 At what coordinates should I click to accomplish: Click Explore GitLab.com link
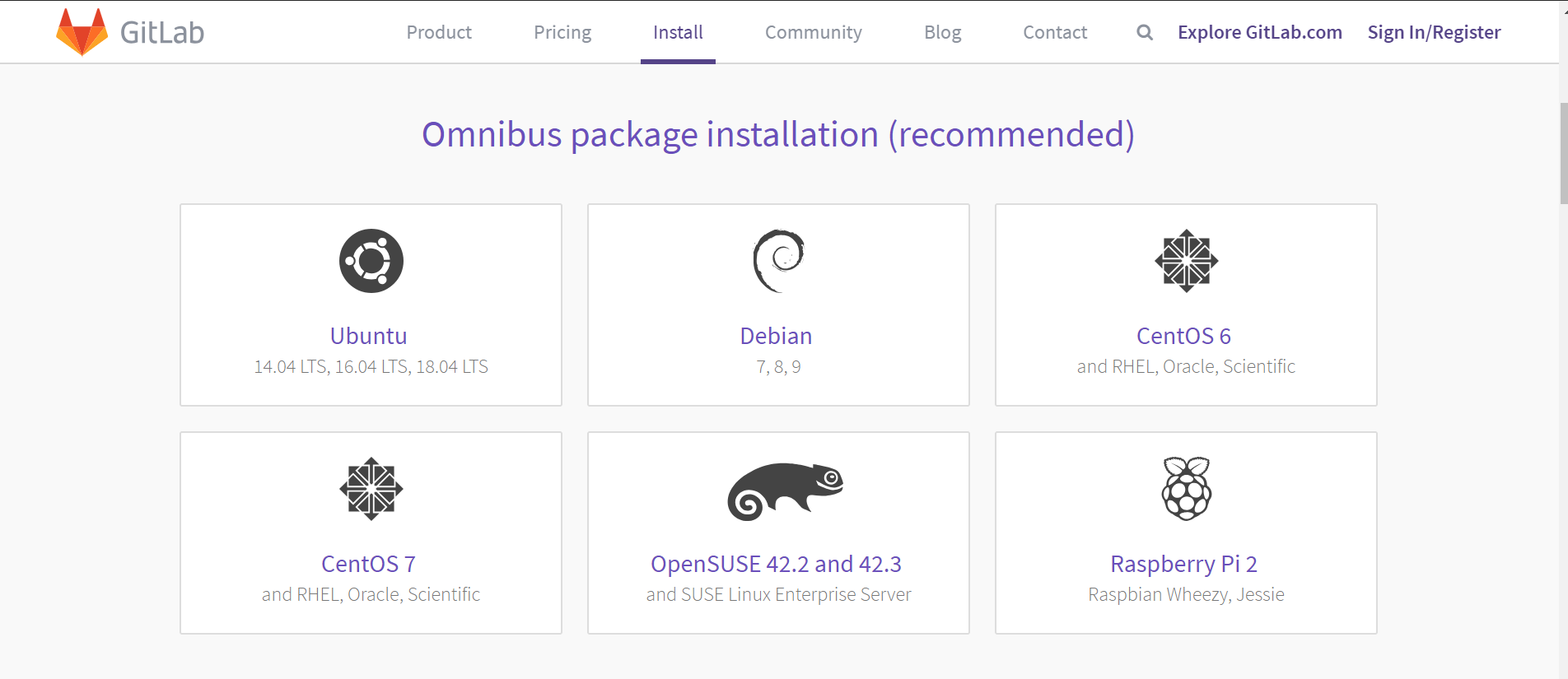pos(1260,32)
